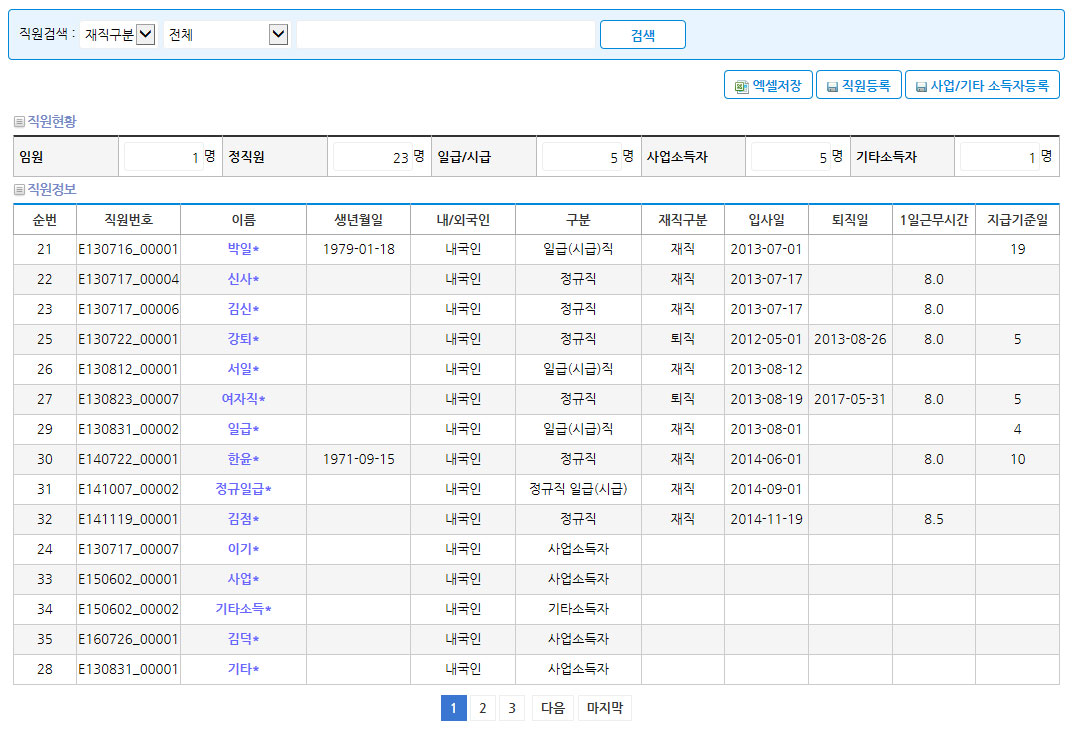Click the 1일근무시간 column header
Viewport: 1072px width, 735px height.
point(934,220)
